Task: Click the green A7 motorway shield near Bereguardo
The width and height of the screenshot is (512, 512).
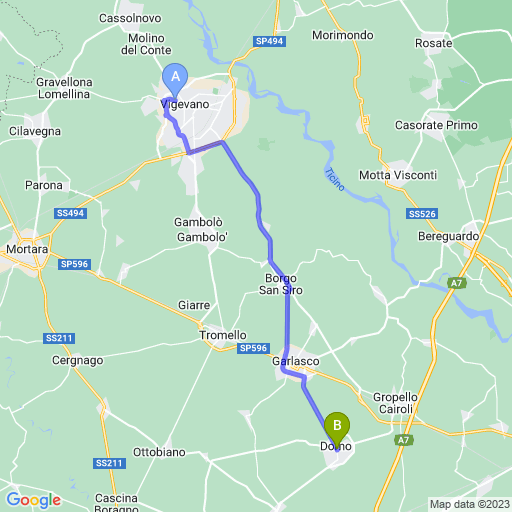Action: (x=457, y=283)
